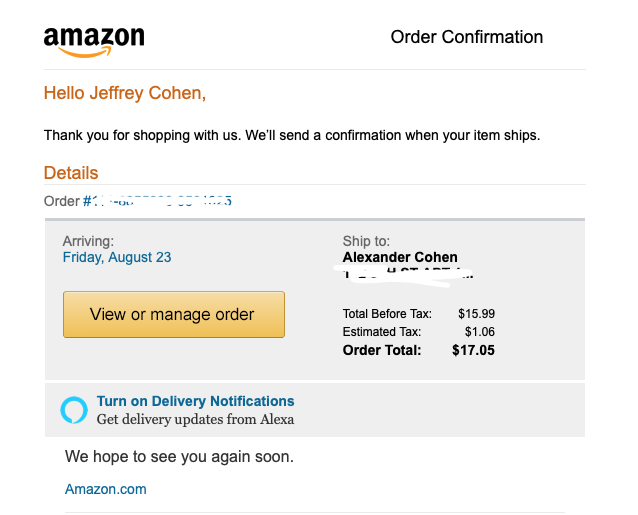Click the recipient name Alexander Cohen
Image resolution: width=638 pixels, height=515 pixels.
(400, 257)
